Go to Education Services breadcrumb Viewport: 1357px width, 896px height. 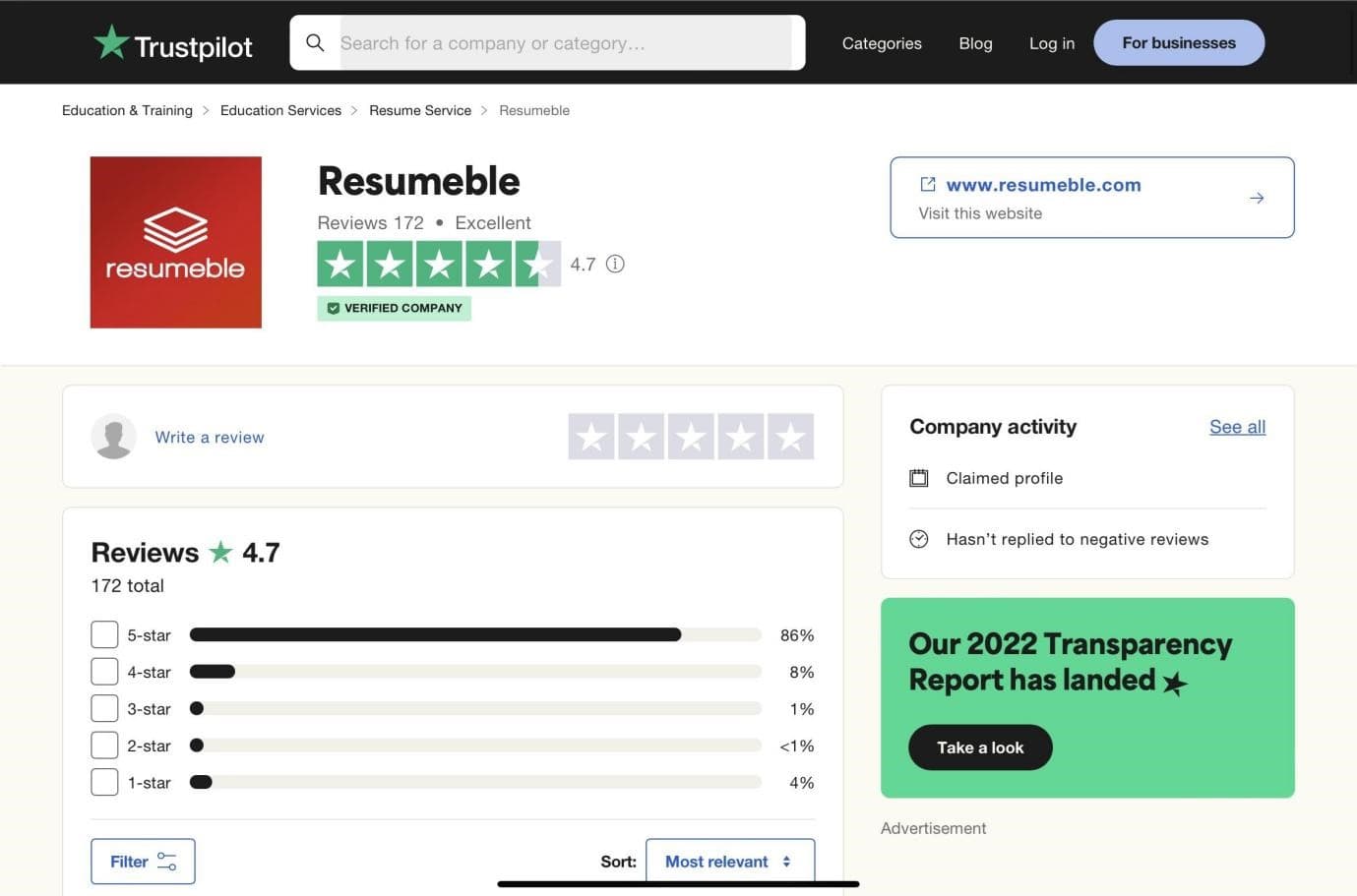pyautogui.click(x=280, y=110)
